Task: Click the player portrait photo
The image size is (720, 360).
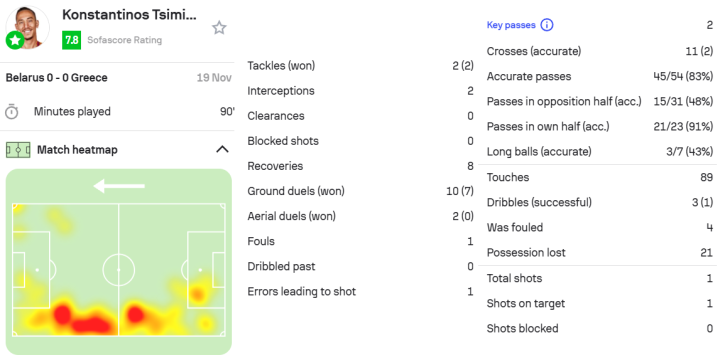Action: click(x=28, y=28)
